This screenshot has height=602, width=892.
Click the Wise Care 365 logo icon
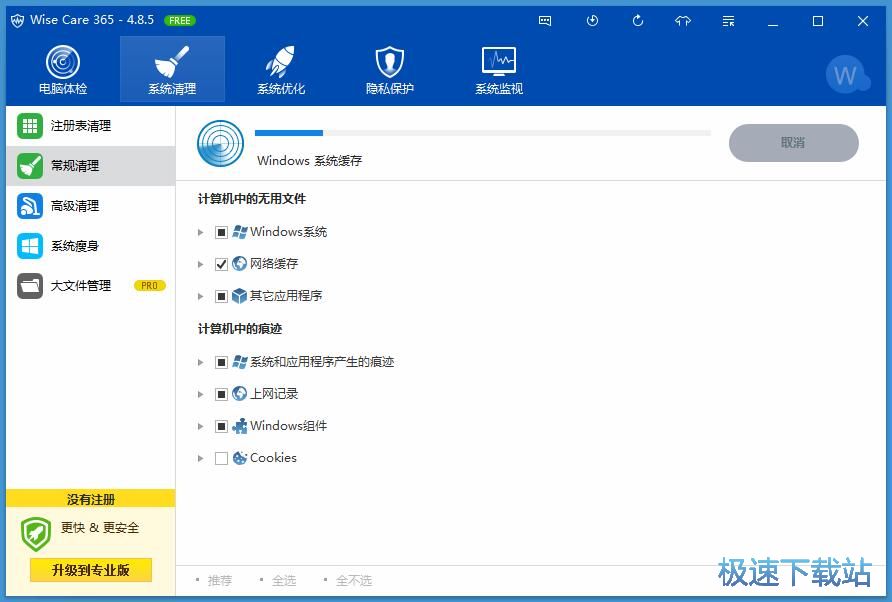click(x=18, y=20)
